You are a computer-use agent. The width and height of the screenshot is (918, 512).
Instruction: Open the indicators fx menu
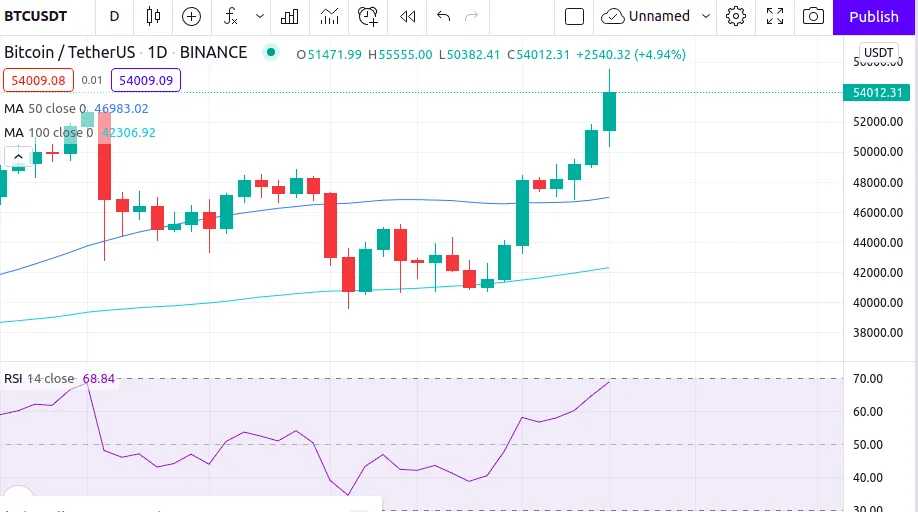[231, 16]
